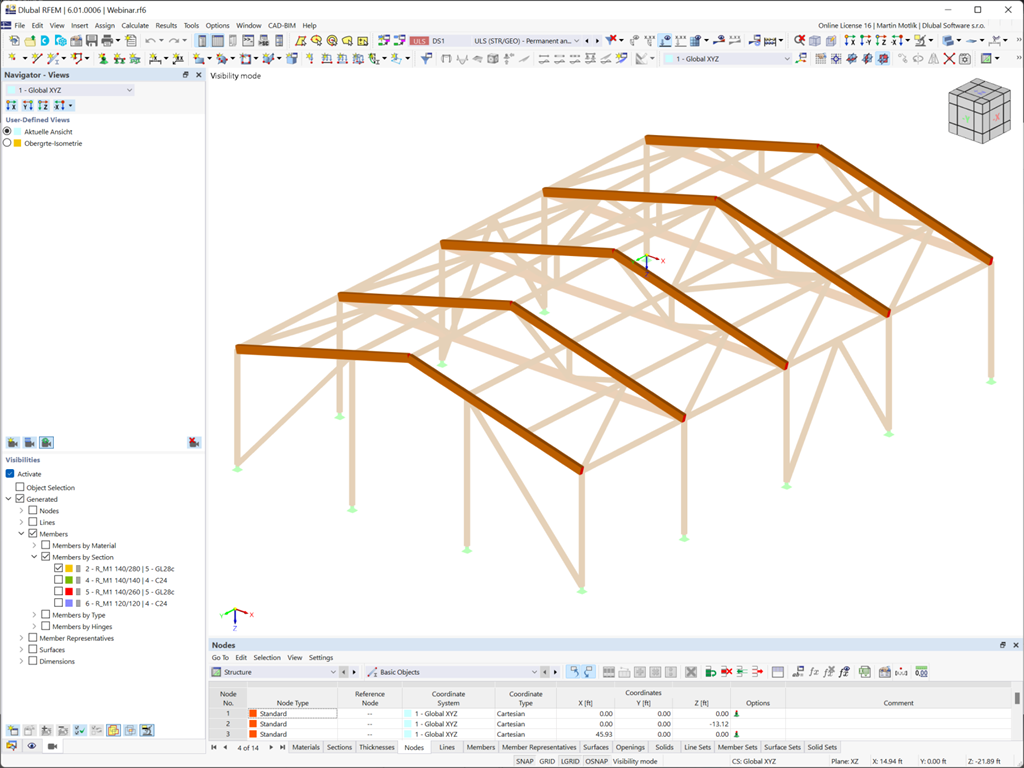The width and height of the screenshot is (1024, 768).
Task: Enable the Object Selection checkbox
Action: [x=19, y=487]
